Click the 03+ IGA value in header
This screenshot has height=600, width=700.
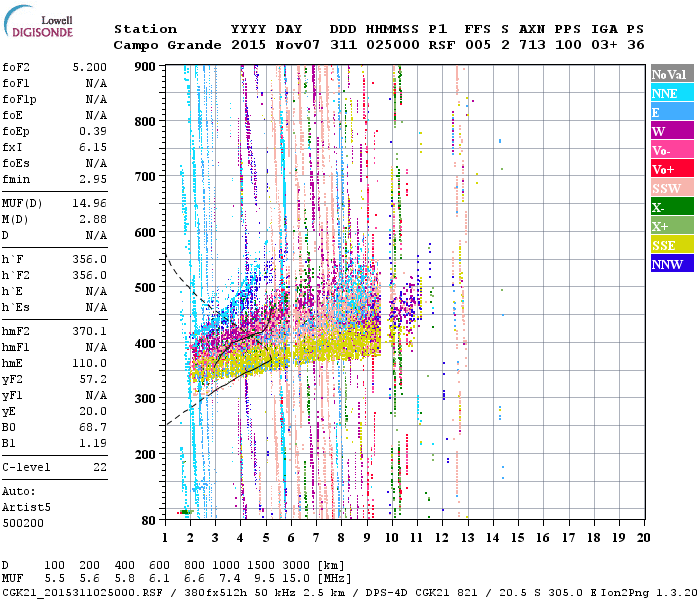(604, 45)
